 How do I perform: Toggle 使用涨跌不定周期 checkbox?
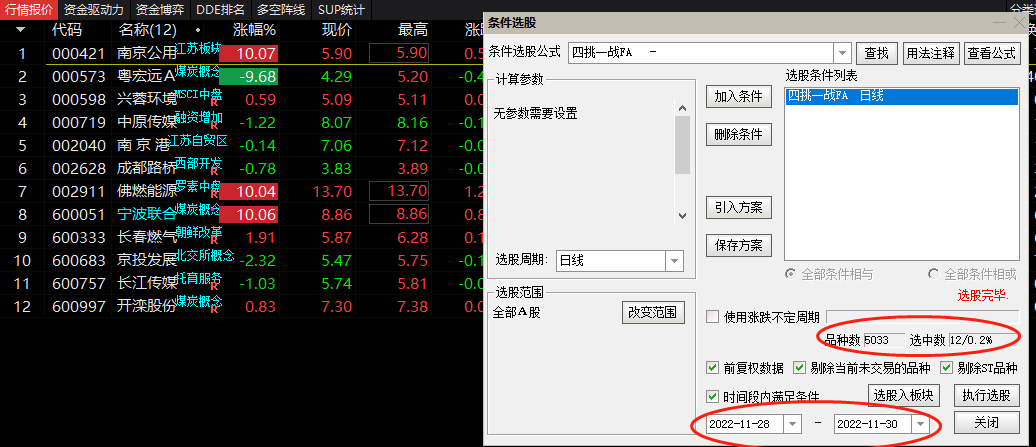pyautogui.click(x=712, y=317)
